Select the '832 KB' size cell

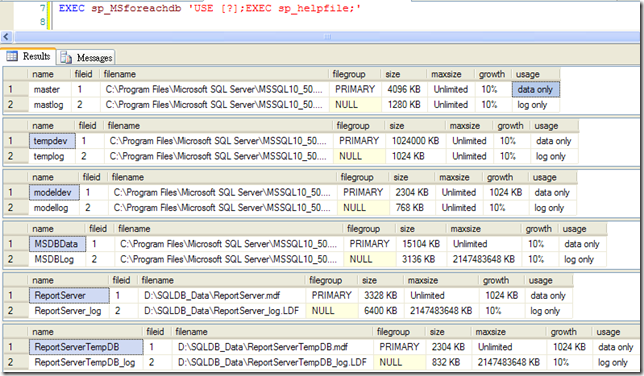click(x=448, y=362)
